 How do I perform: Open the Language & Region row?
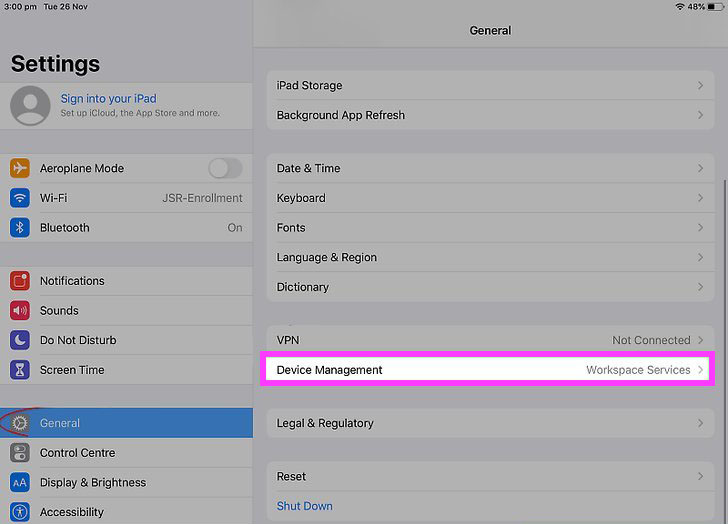click(490, 257)
